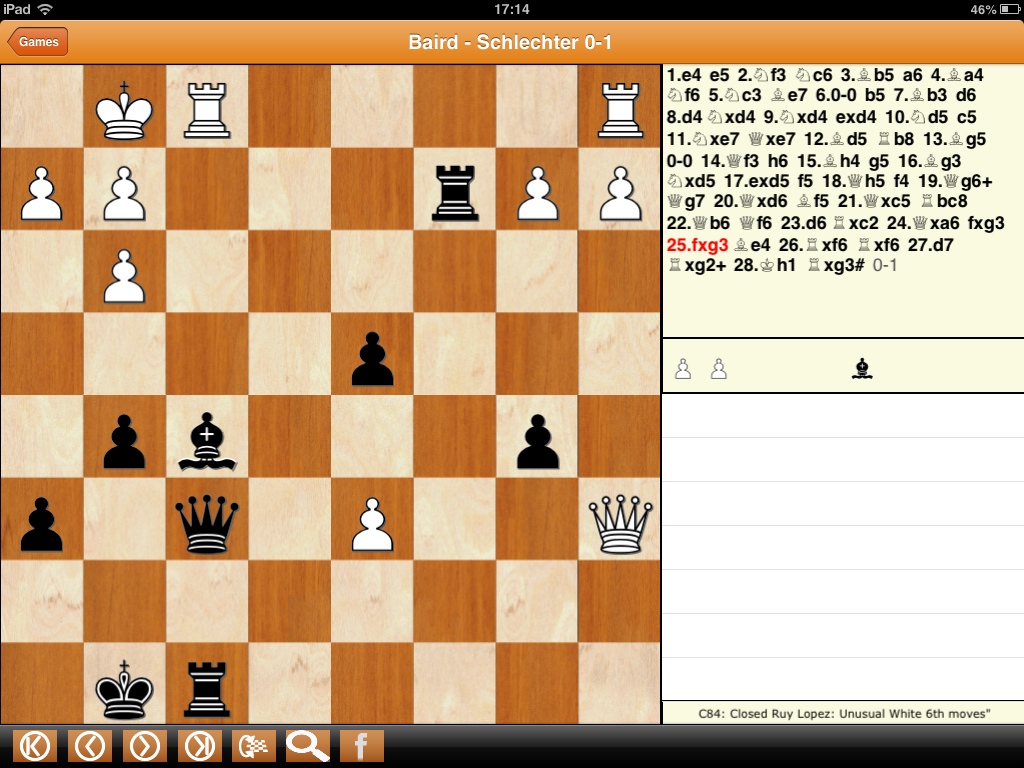Tap the white queen on the board
1024x768 pixels.
pos(618,519)
